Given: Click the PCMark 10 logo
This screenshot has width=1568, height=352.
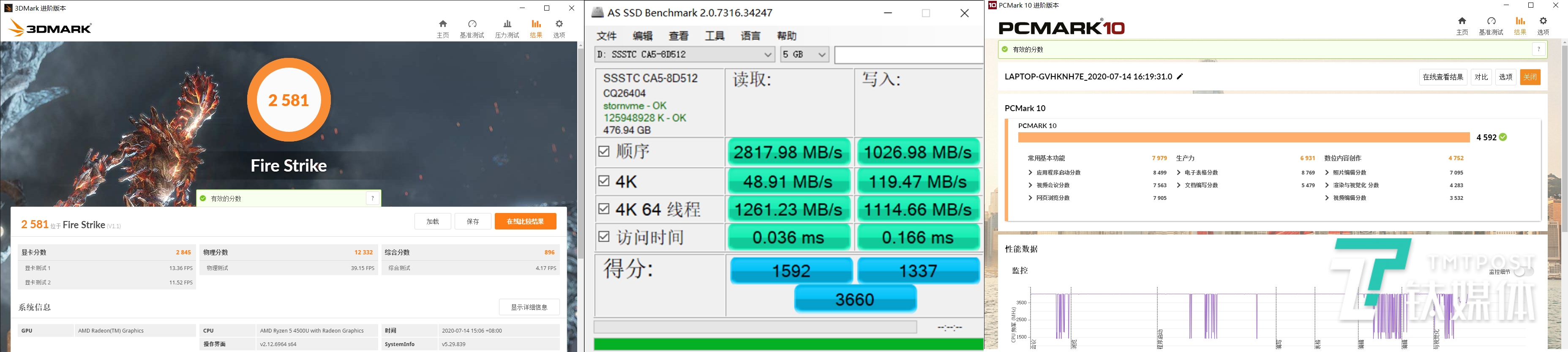Looking at the screenshot, I should [1061, 27].
